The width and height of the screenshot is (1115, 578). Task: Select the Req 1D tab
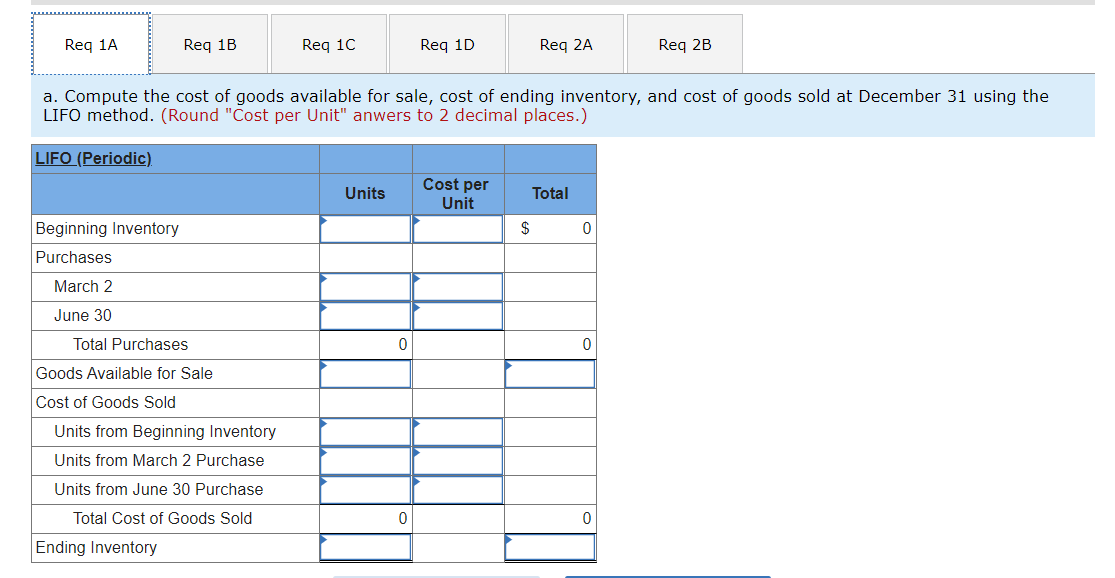coord(446,43)
